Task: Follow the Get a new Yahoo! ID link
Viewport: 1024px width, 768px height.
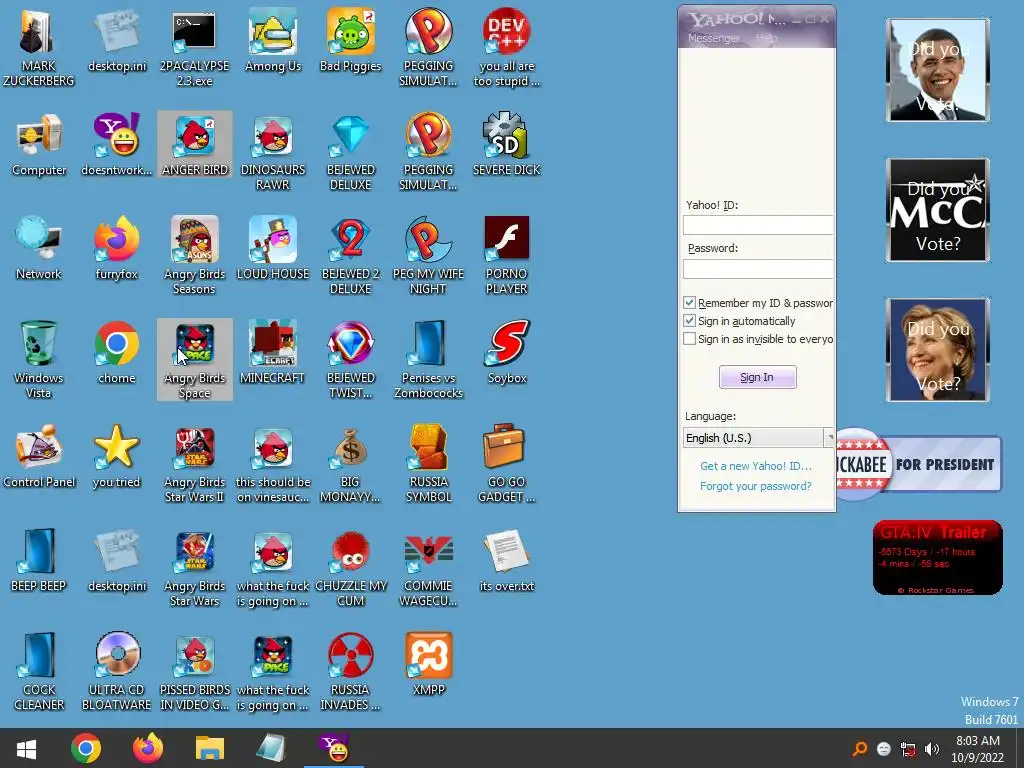Action: (x=756, y=466)
